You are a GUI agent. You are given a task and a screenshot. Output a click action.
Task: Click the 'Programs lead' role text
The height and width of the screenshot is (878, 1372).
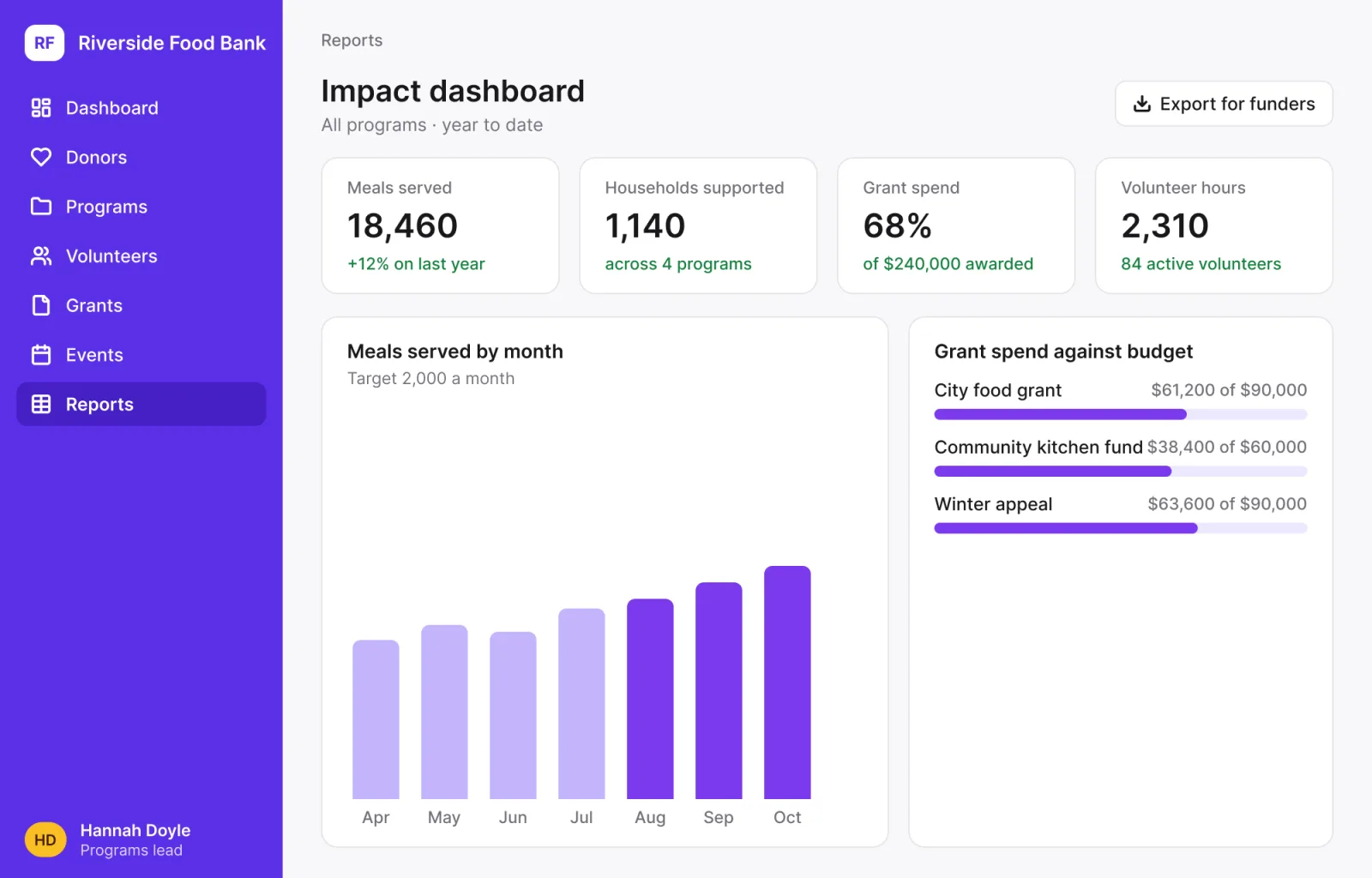[131, 851]
